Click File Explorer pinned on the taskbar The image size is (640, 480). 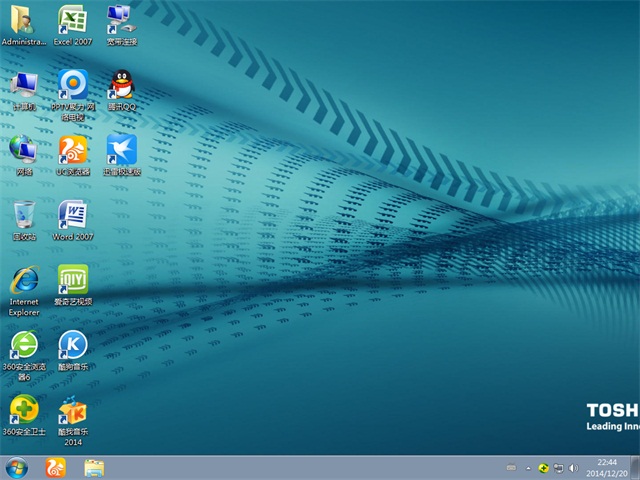click(94, 467)
